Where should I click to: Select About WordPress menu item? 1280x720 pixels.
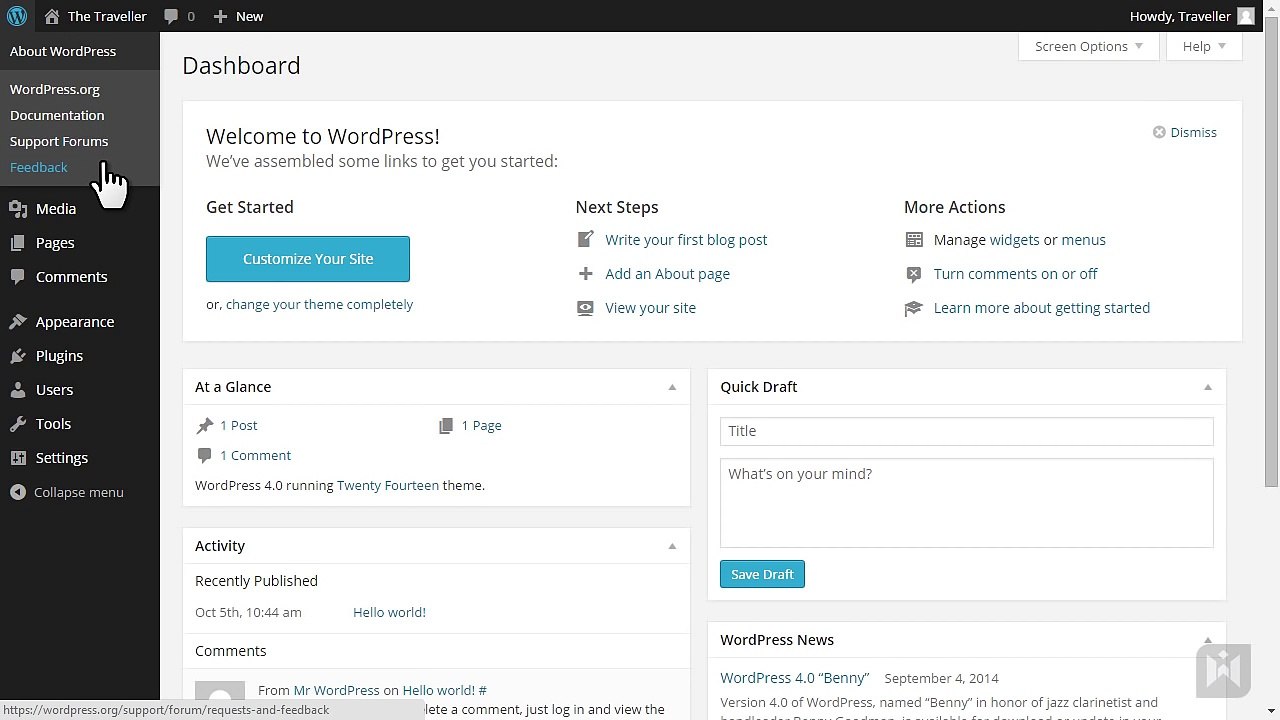pos(63,51)
